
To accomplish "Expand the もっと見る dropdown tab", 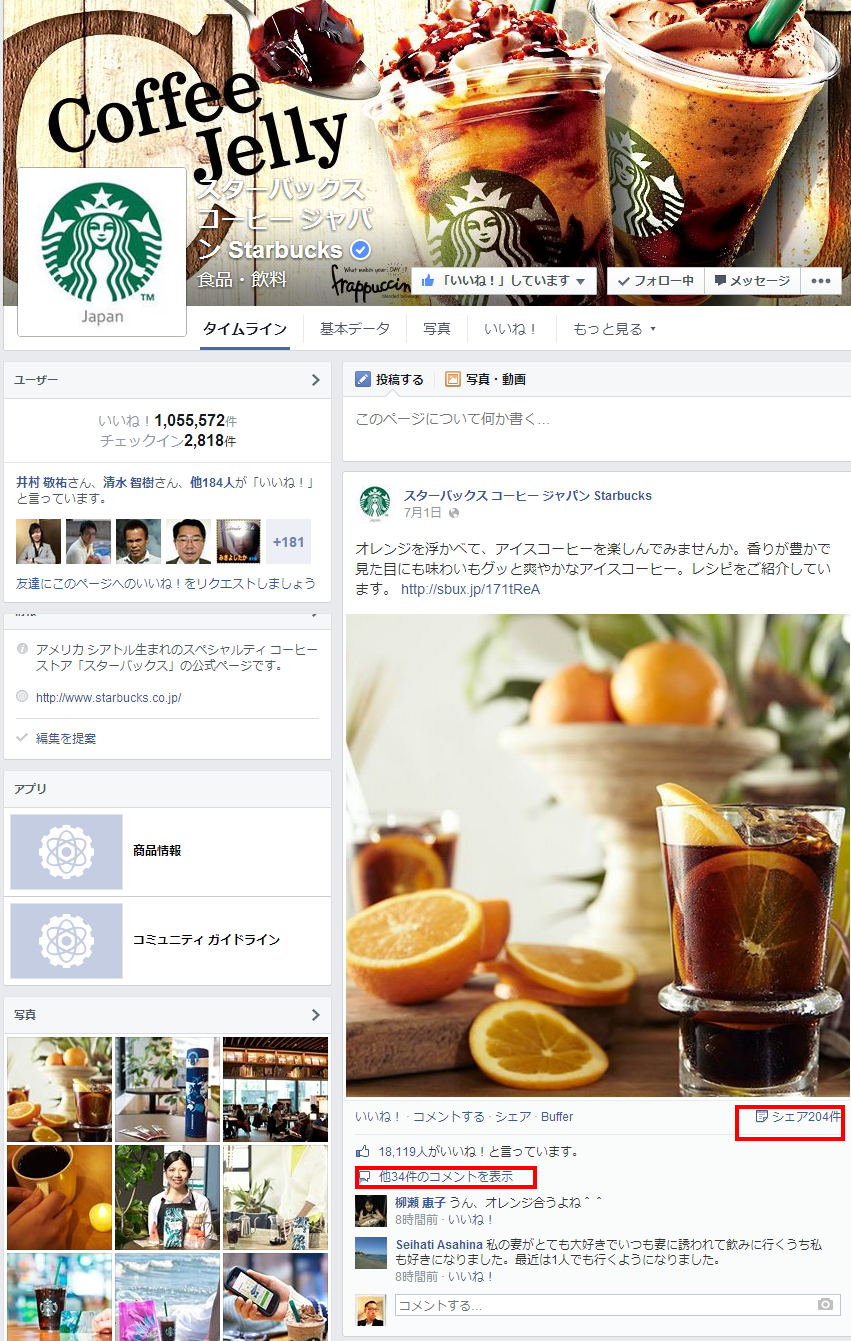I will coord(614,329).
